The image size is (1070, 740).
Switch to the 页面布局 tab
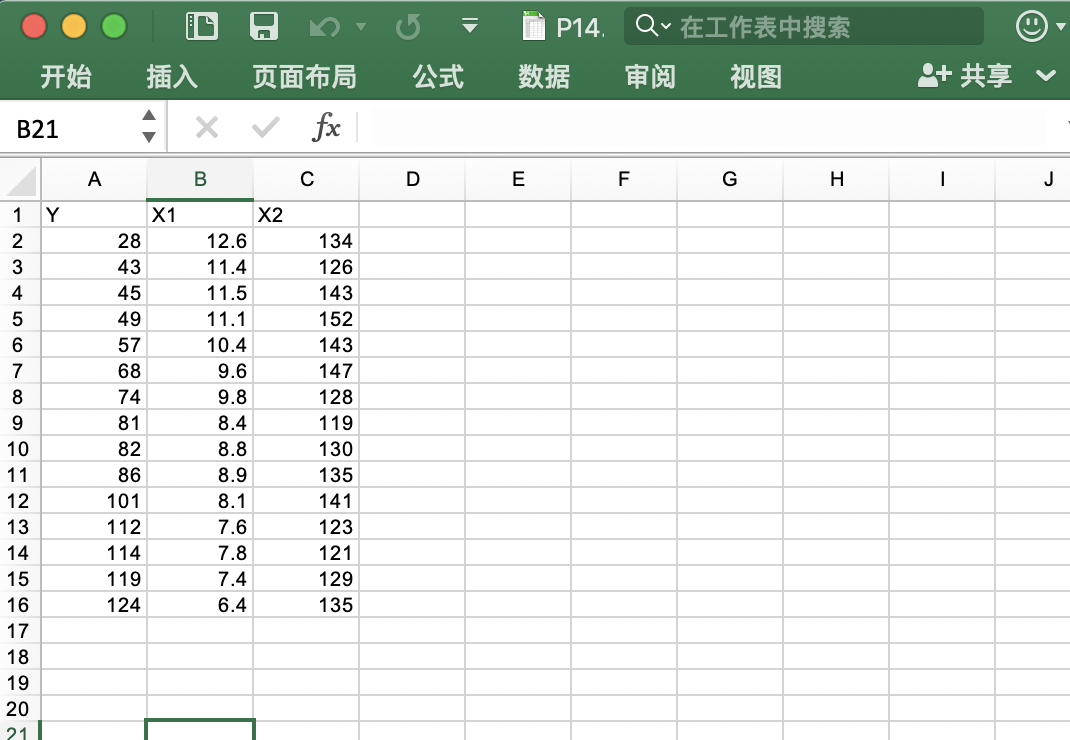pyautogui.click(x=304, y=76)
